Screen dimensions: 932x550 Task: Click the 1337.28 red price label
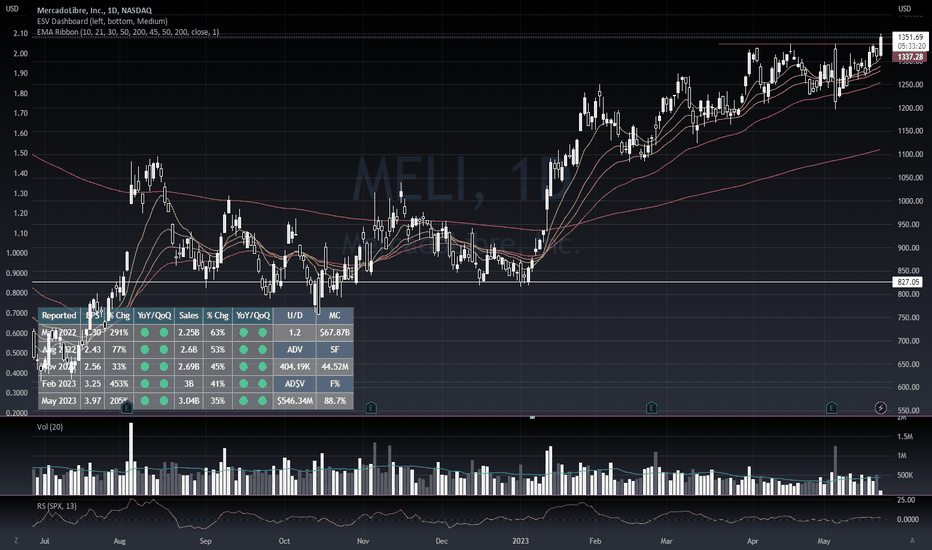(910, 57)
